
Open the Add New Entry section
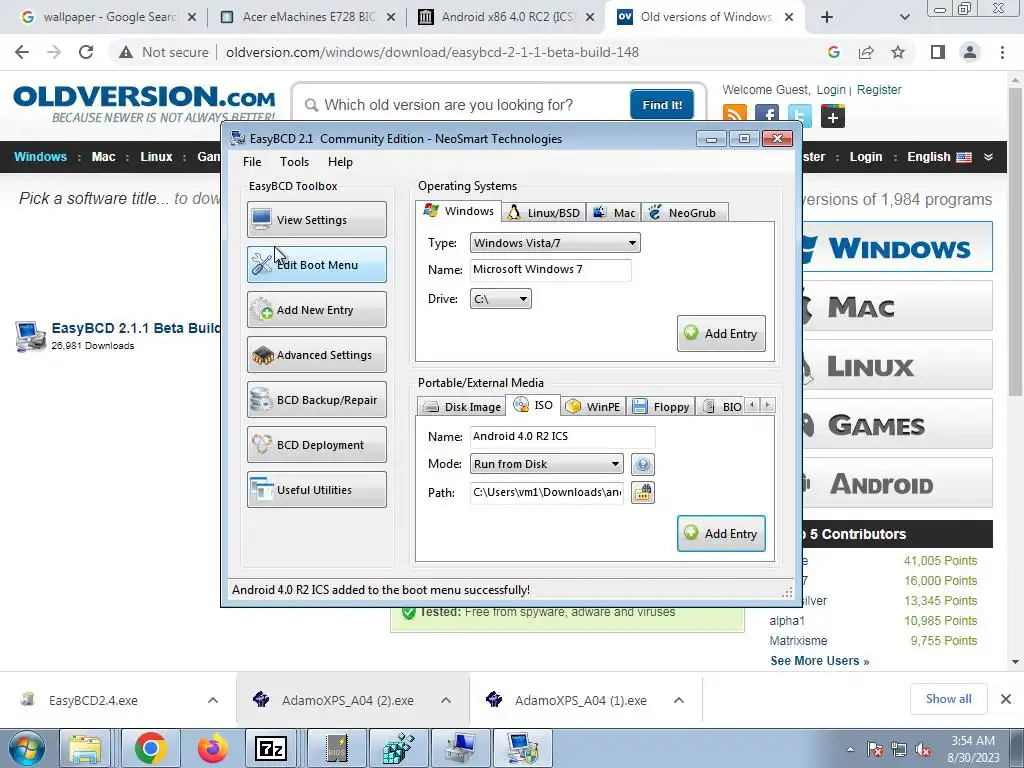(x=317, y=310)
